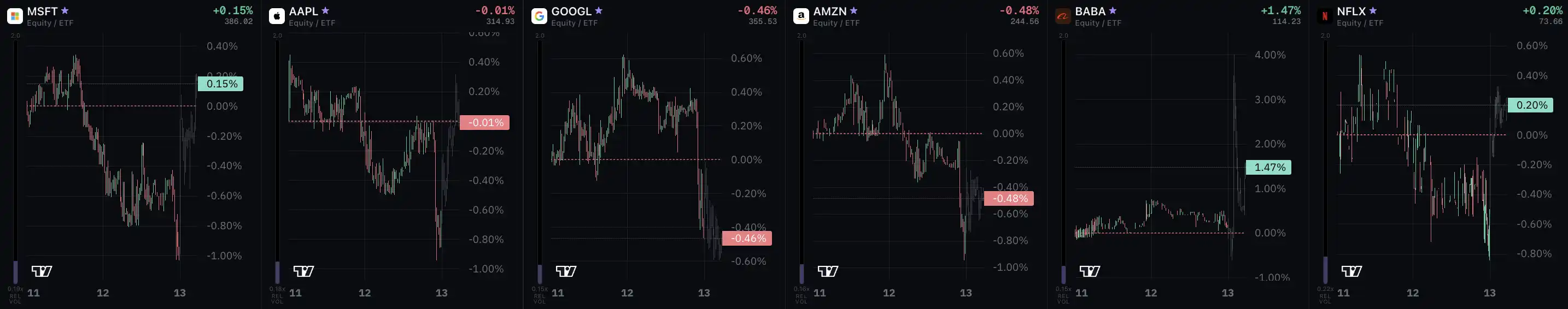Screen dimensions: 1568x309
Task: Click the MSFT Microsoft logo icon
Action: [x=15, y=16]
